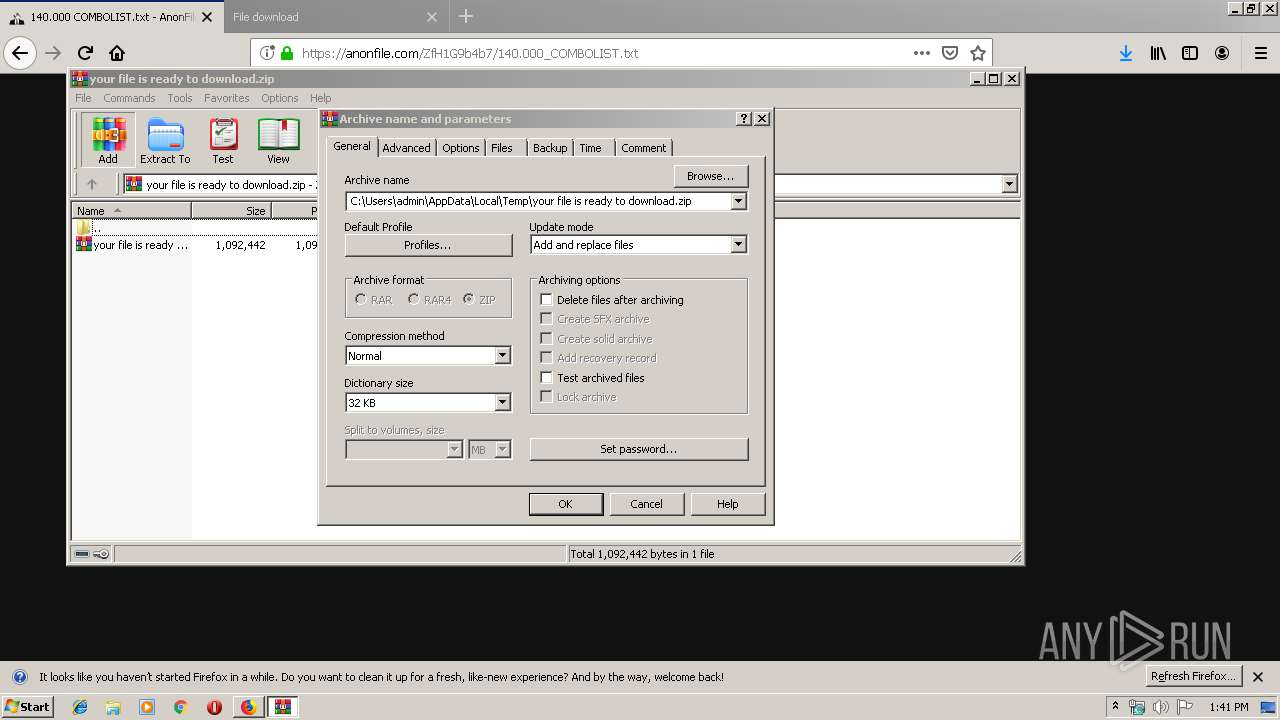Click the Browse... button

click(x=711, y=176)
